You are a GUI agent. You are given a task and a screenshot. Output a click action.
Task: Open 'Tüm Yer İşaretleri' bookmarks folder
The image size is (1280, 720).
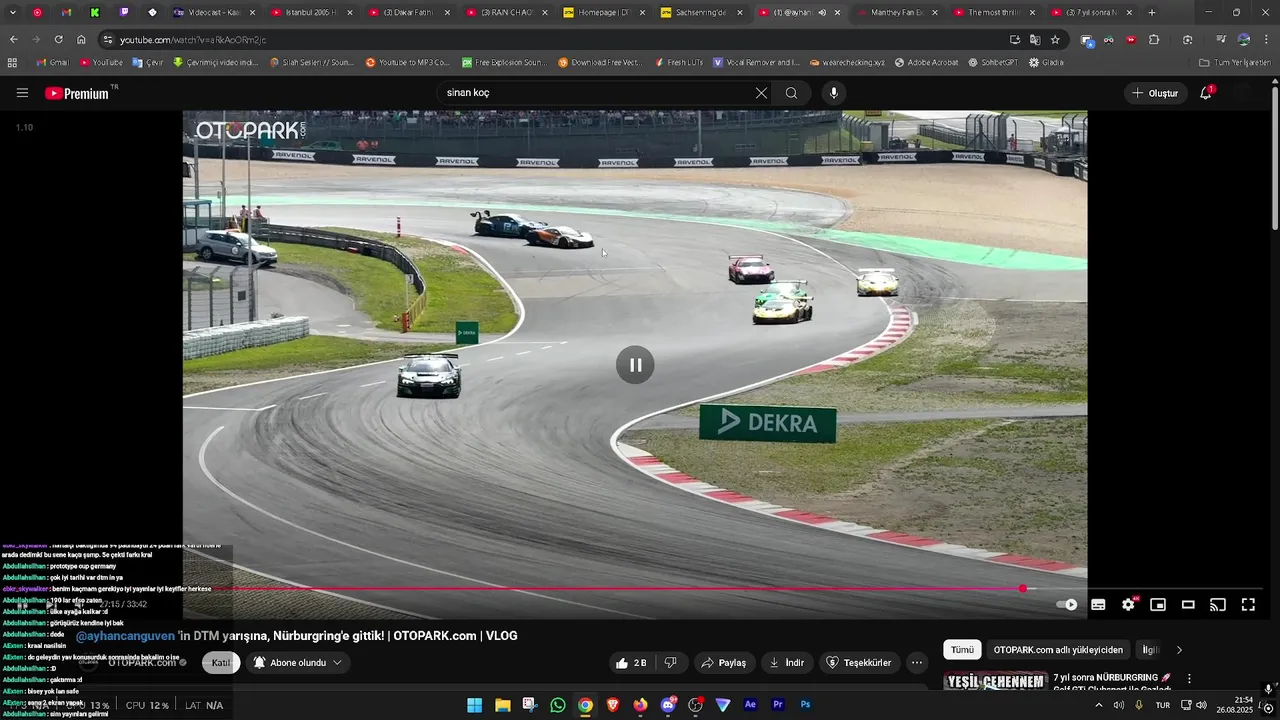pyautogui.click(x=1235, y=62)
